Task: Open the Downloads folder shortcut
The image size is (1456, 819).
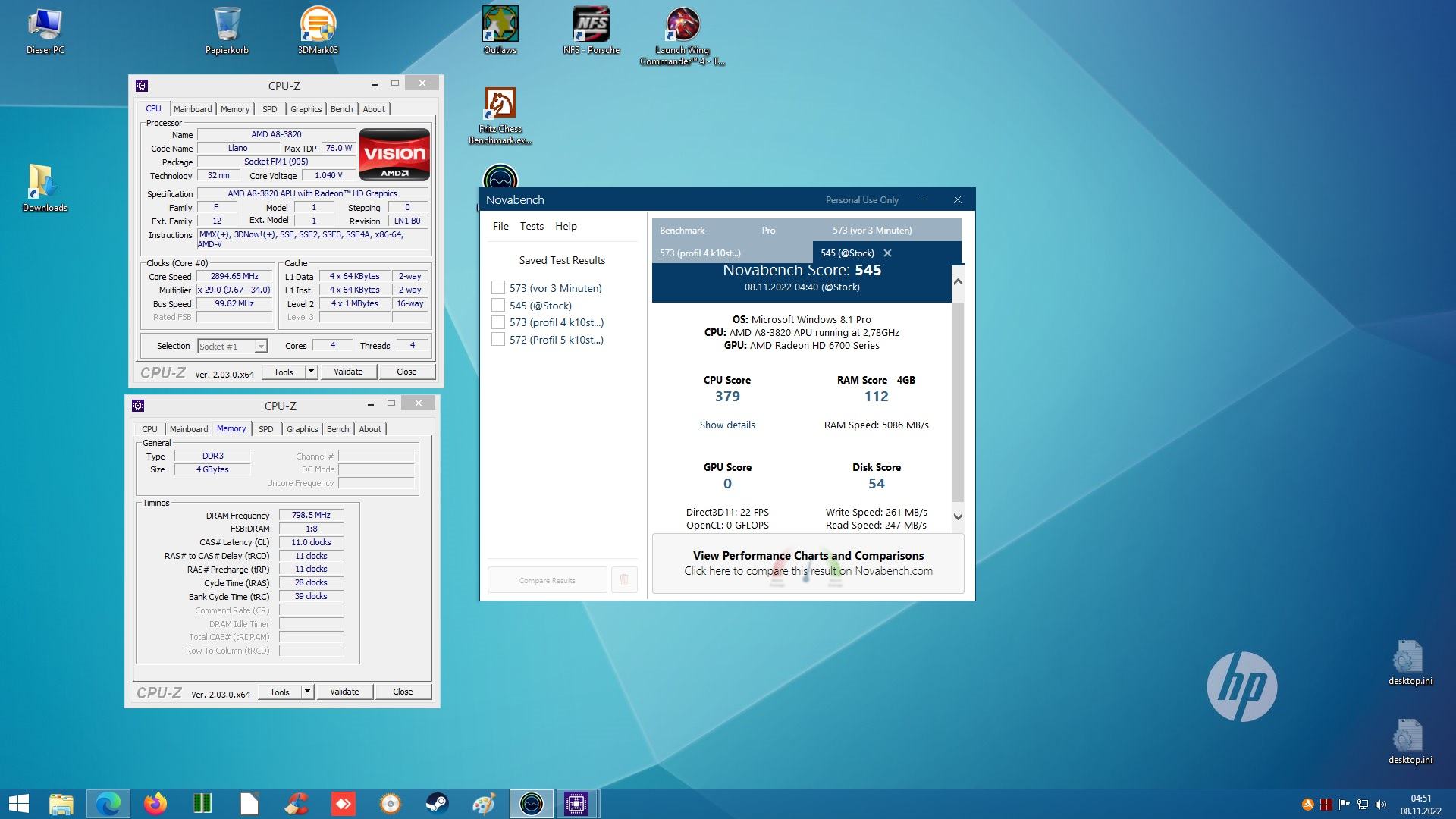Action: point(45,187)
